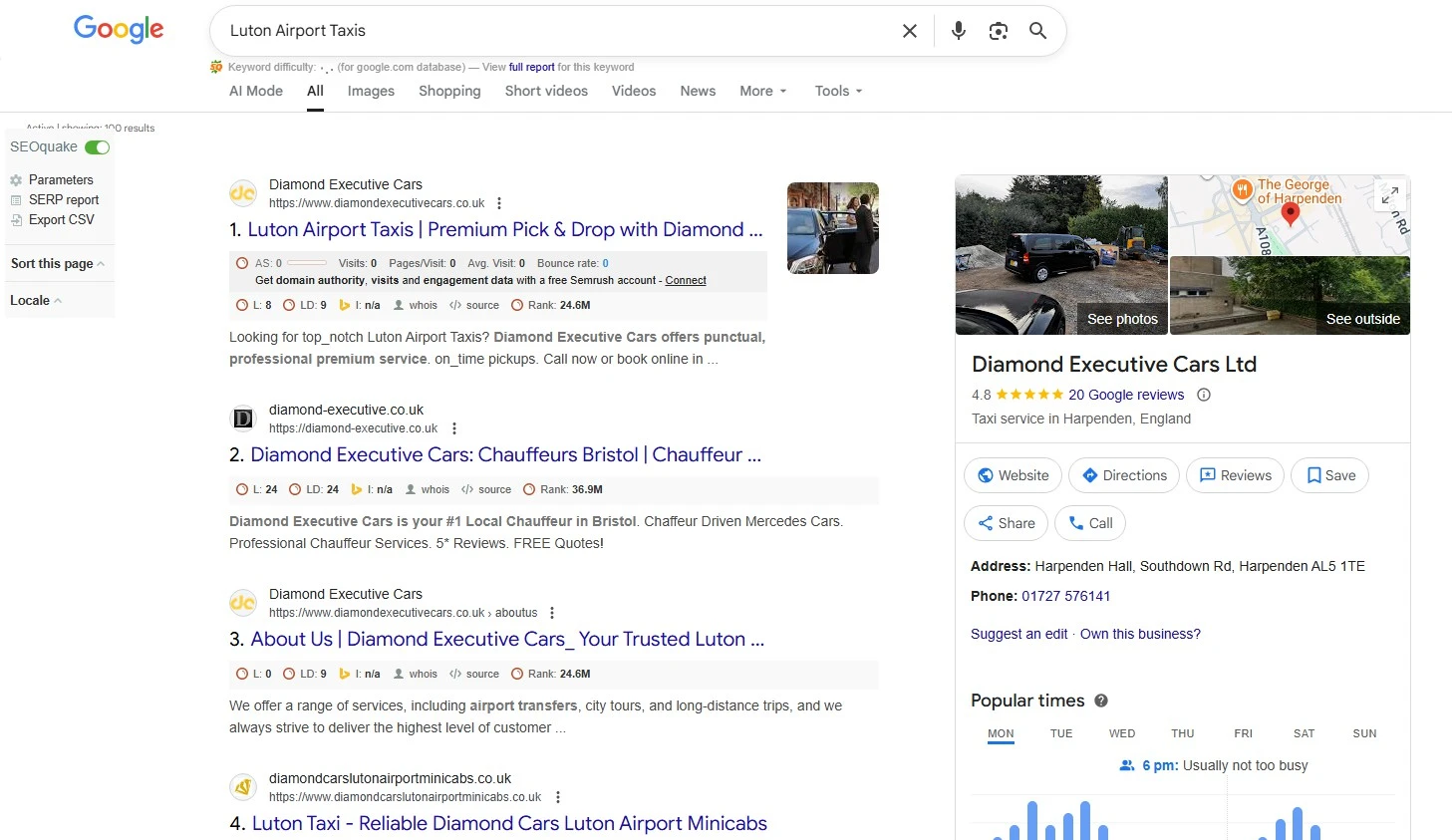Click the Diamond Executive Cars favicon on result 1

point(243,193)
